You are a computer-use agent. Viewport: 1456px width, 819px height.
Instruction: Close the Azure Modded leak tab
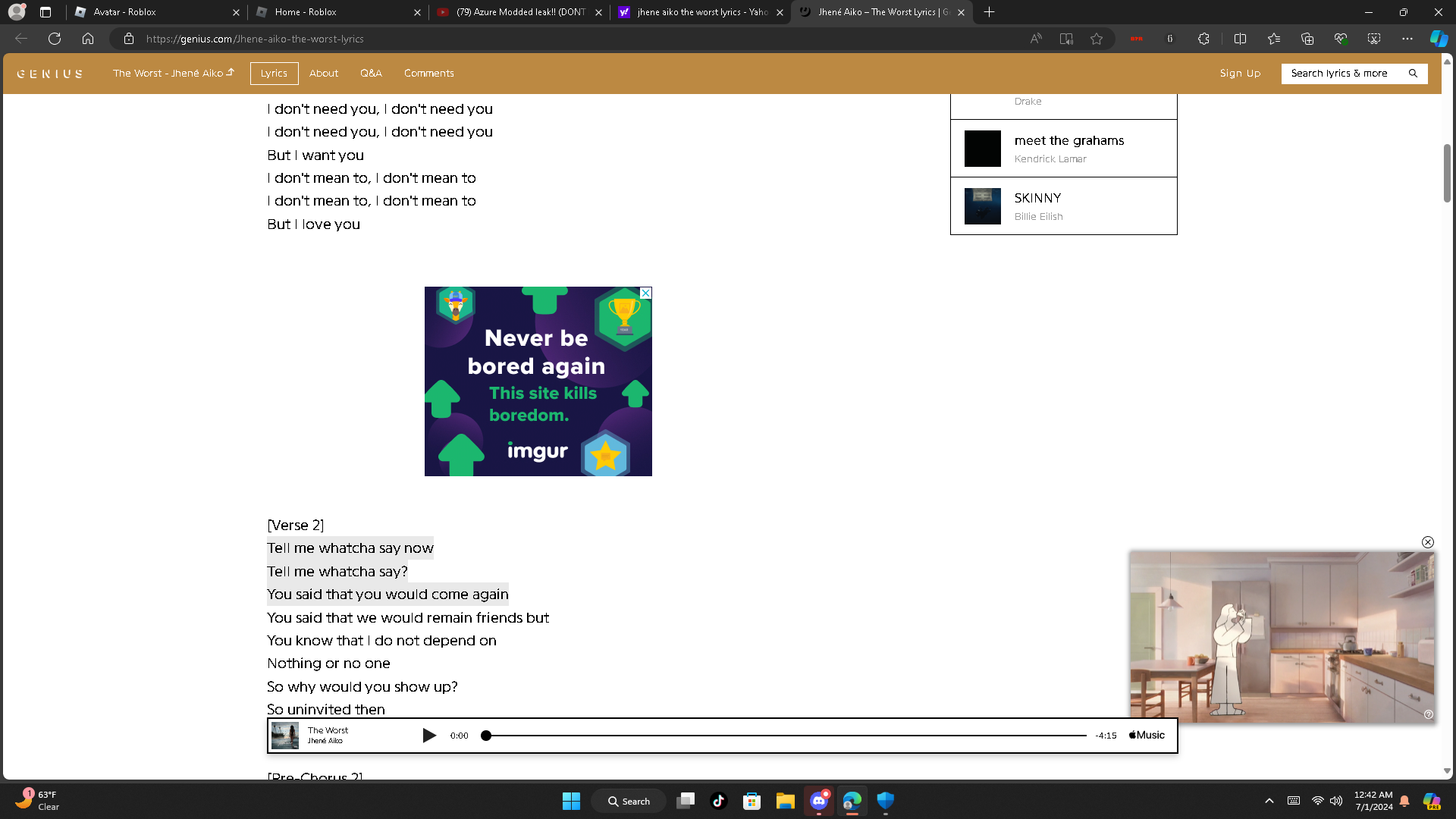[x=598, y=12]
